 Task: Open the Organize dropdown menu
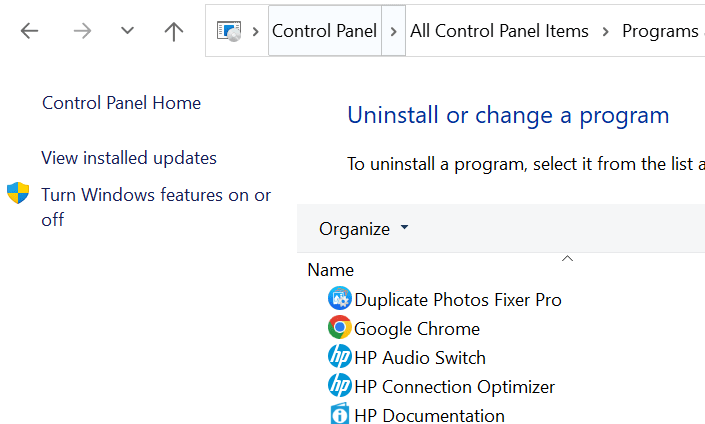point(363,229)
